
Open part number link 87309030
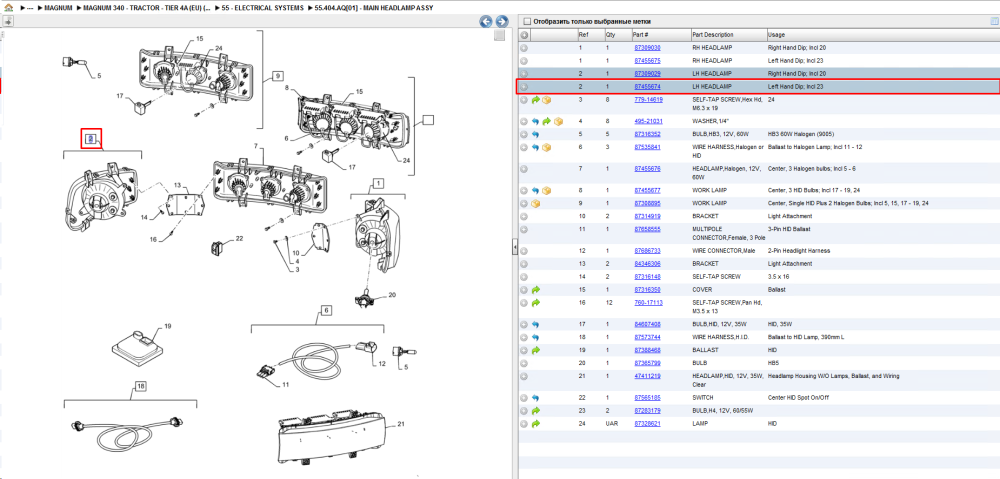tap(647, 48)
